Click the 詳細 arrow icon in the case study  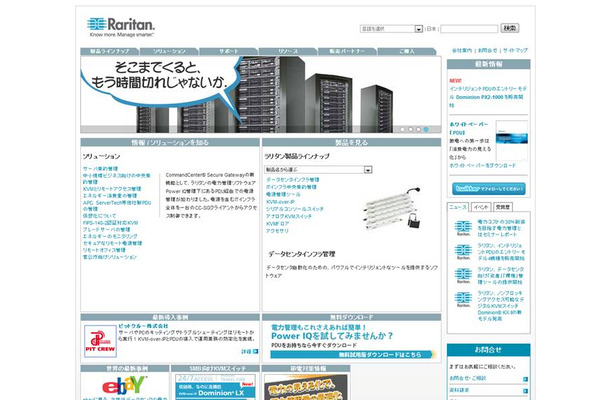tap(255, 351)
